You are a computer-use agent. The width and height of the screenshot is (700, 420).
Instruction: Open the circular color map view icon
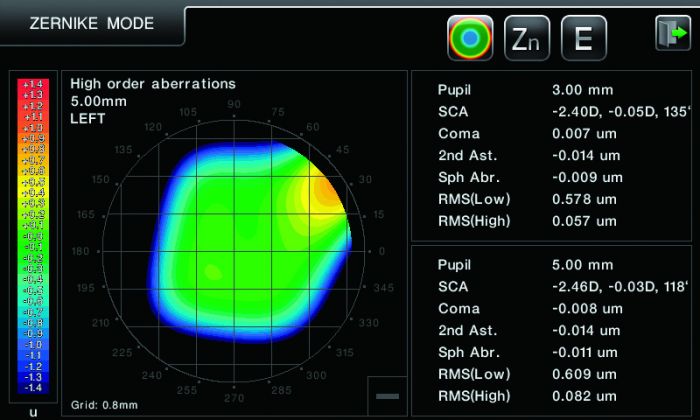pos(470,38)
